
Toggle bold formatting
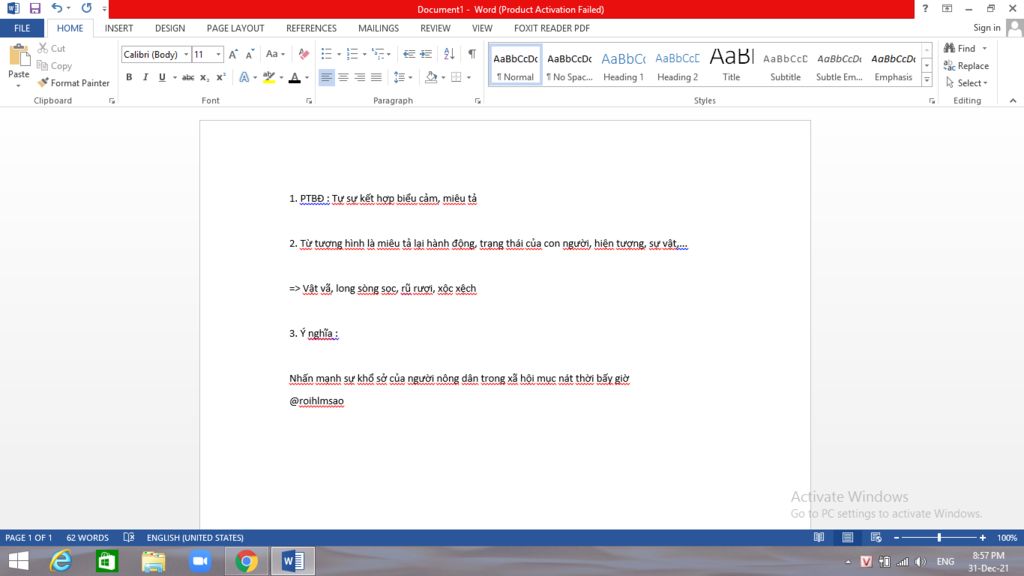point(129,77)
